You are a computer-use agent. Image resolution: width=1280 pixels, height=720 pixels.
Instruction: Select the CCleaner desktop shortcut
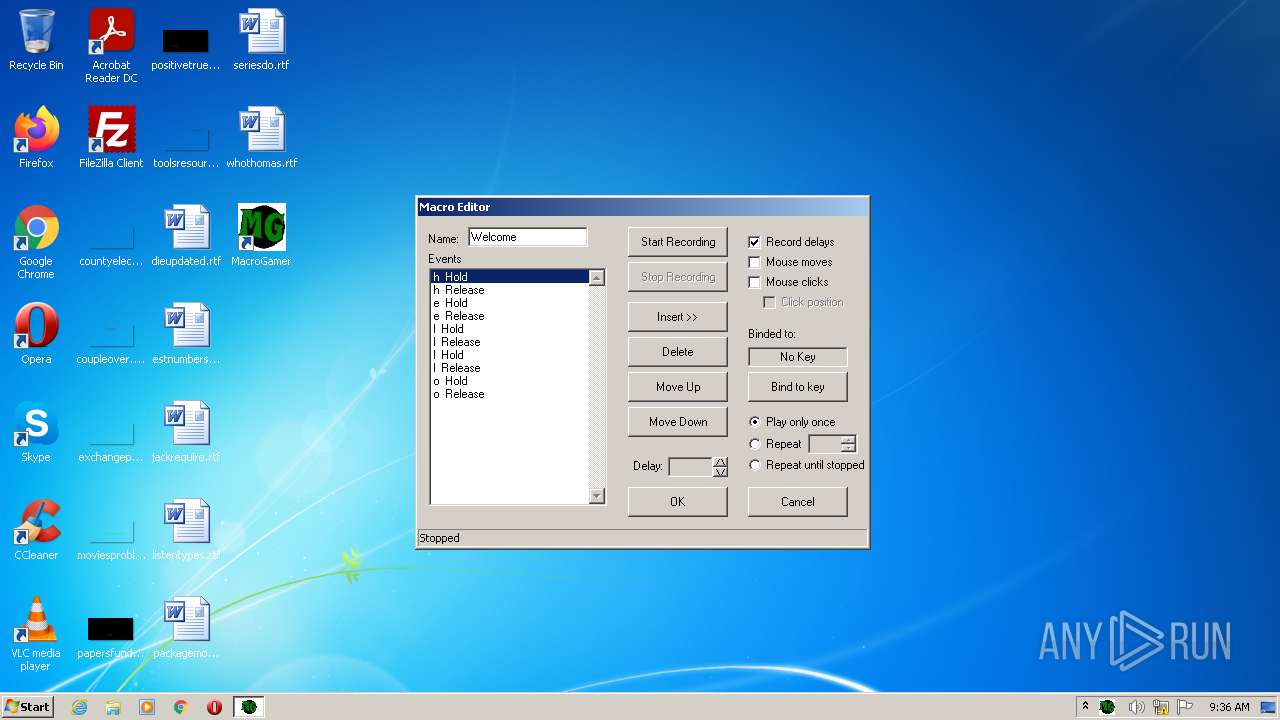36,530
